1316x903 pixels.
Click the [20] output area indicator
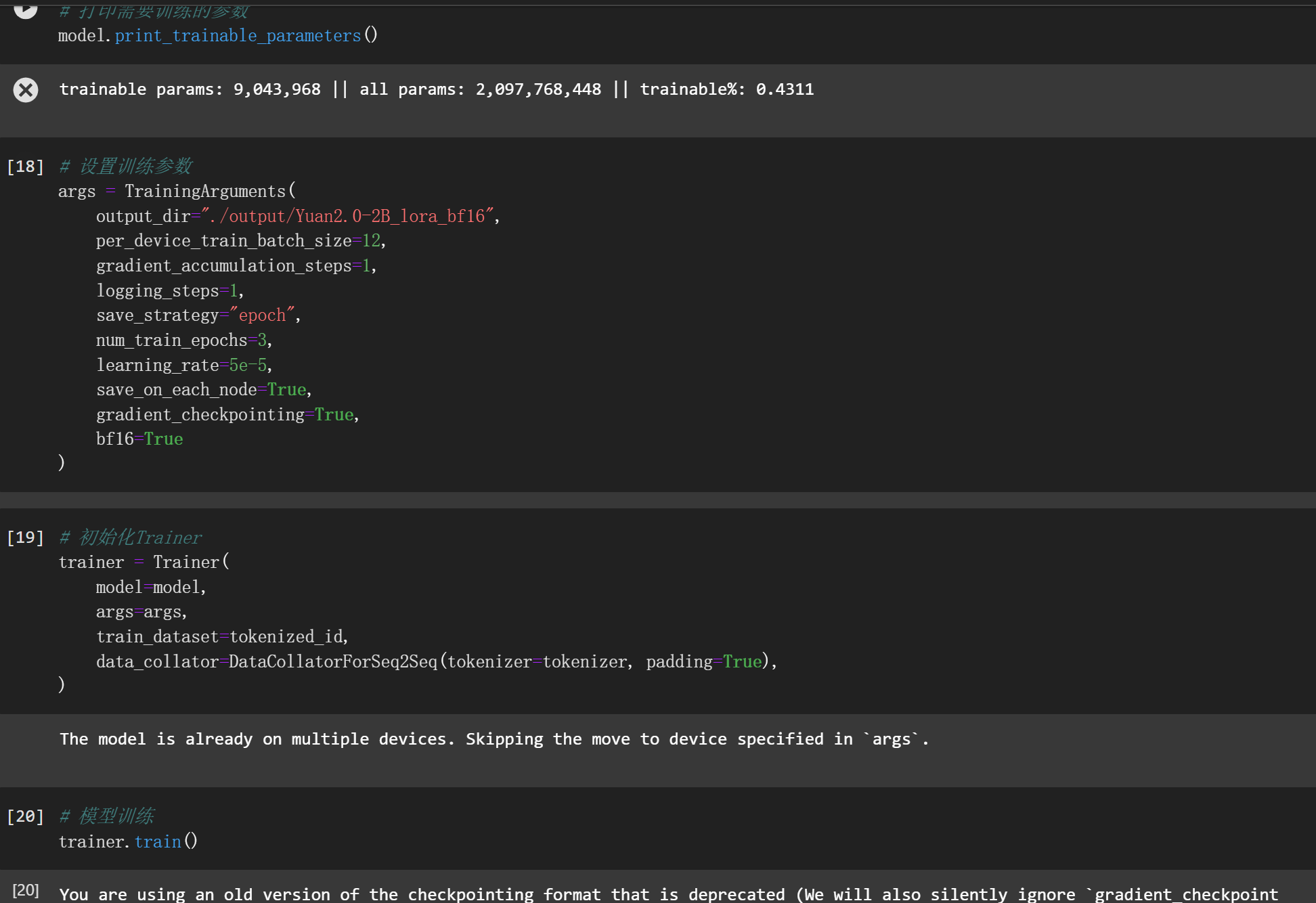pyautogui.click(x=26, y=890)
